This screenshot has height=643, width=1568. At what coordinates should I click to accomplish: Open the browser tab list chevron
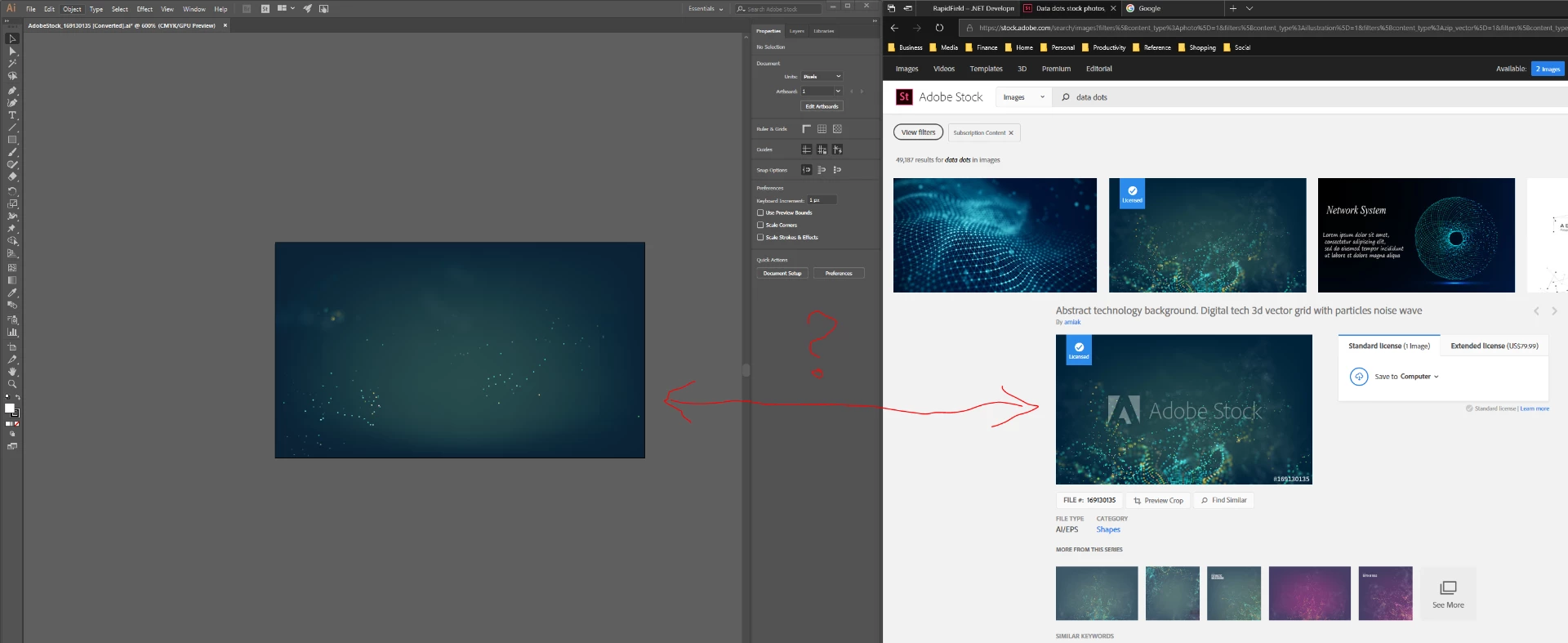[1249, 8]
